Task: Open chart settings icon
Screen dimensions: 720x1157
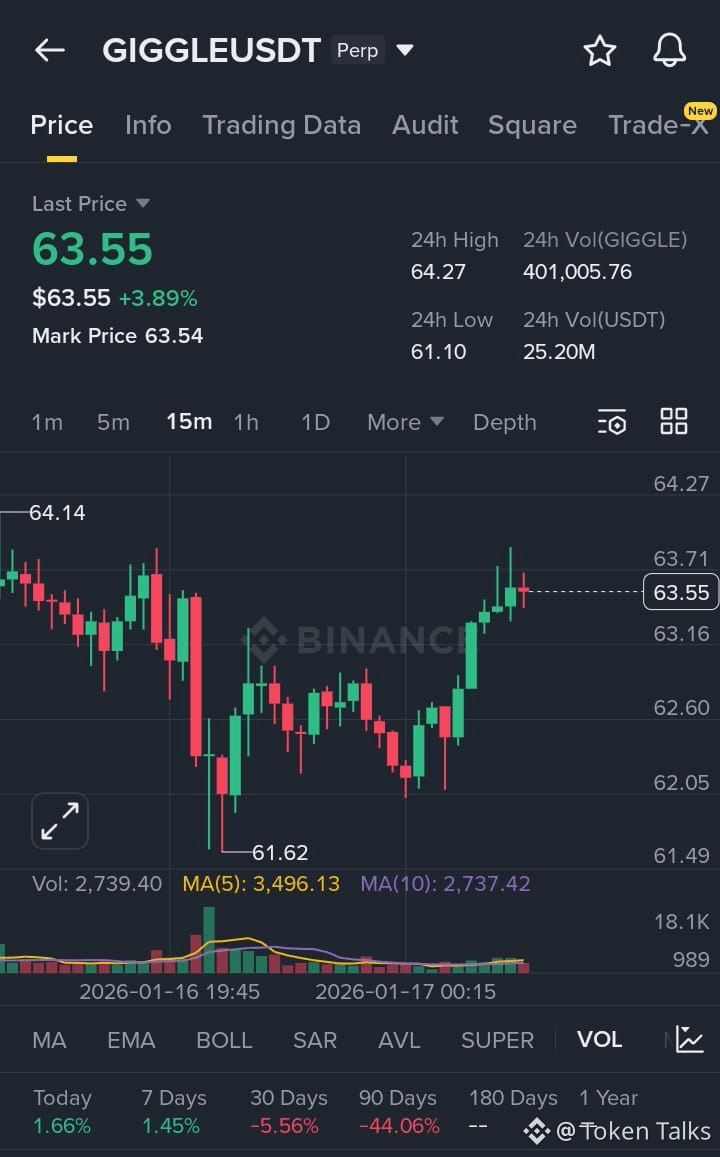Action: pos(611,422)
